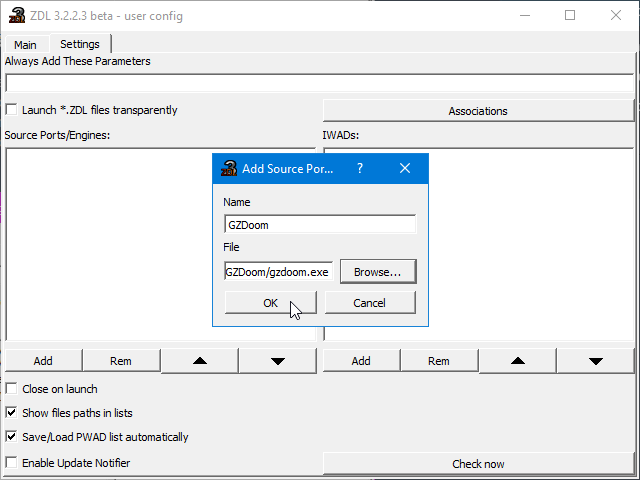This screenshot has height=480, width=640.
Task: Click Browse to choose executable file
Action: pyautogui.click(x=378, y=271)
